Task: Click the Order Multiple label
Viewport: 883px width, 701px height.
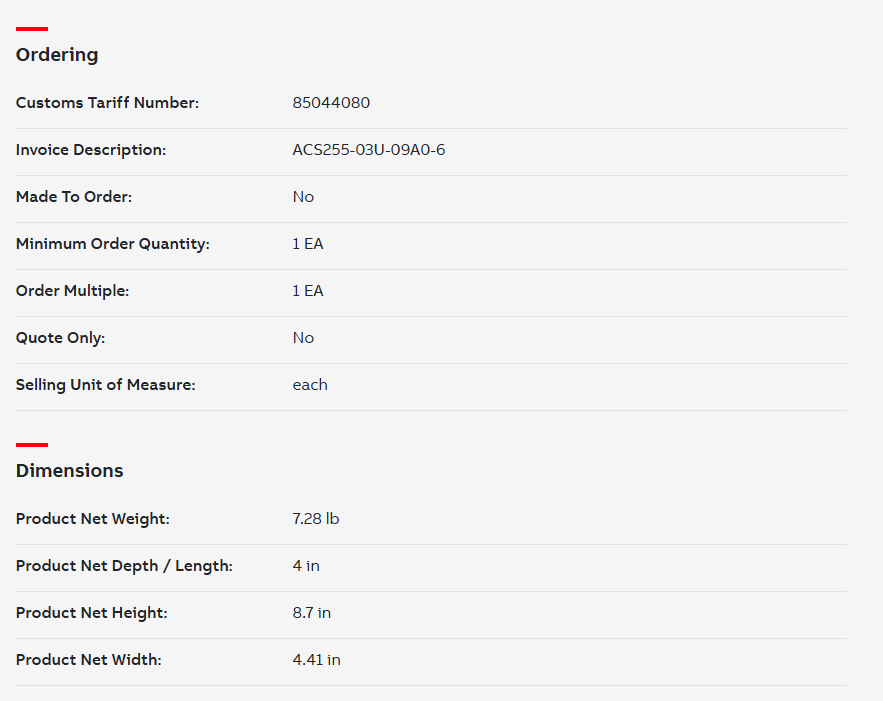Action: coord(73,291)
